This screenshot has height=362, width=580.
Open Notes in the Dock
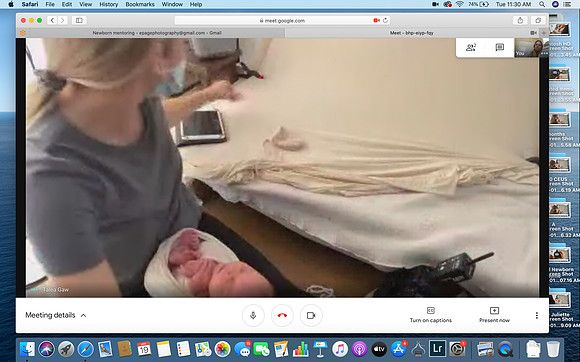click(163, 349)
